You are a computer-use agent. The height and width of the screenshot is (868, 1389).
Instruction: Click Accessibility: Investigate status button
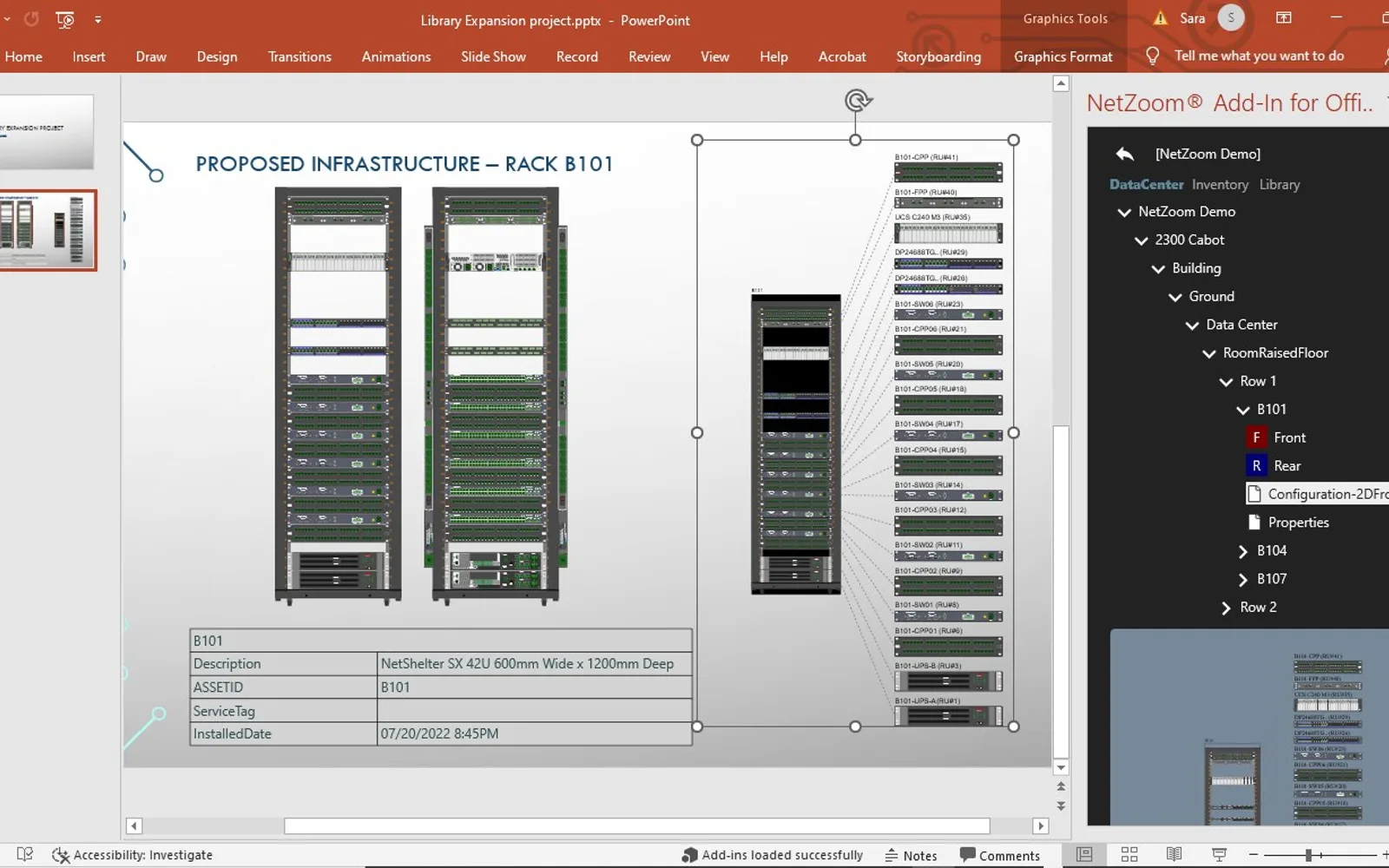pos(132,855)
